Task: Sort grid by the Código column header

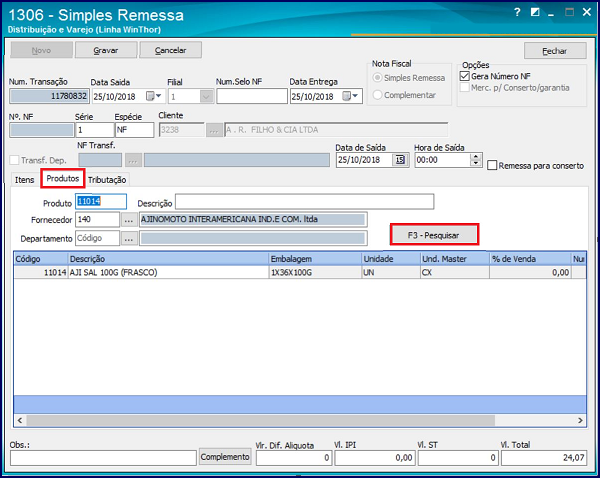Action: 41,259
